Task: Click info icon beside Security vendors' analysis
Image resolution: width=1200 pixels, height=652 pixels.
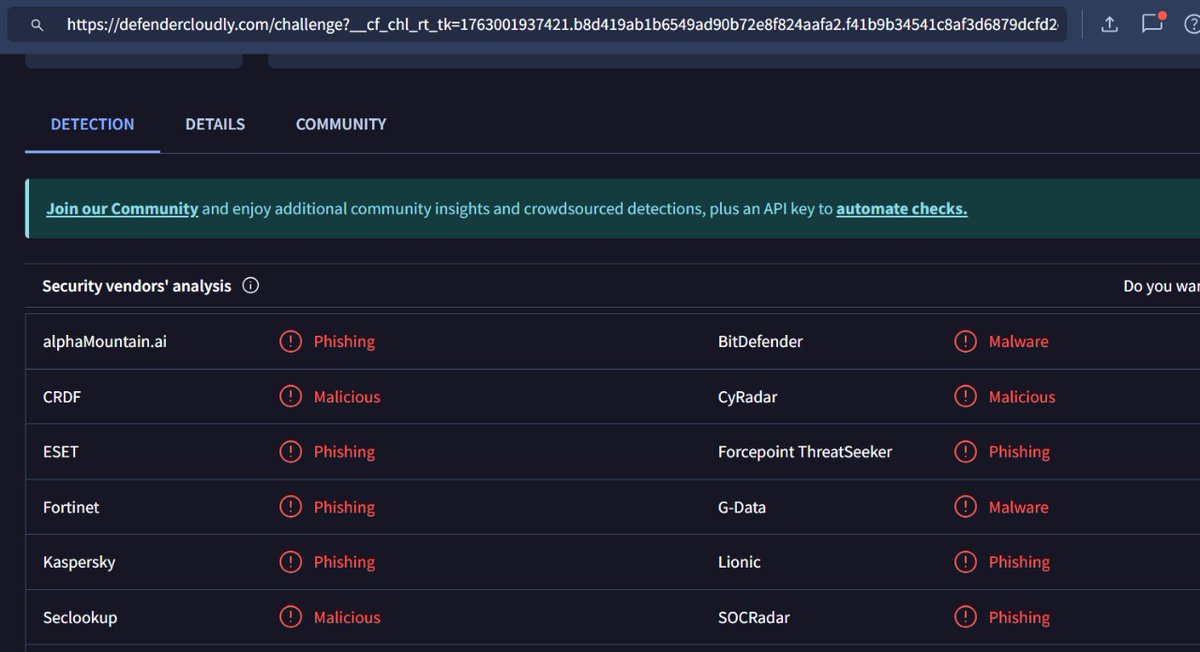Action: [x=251, y=286]
